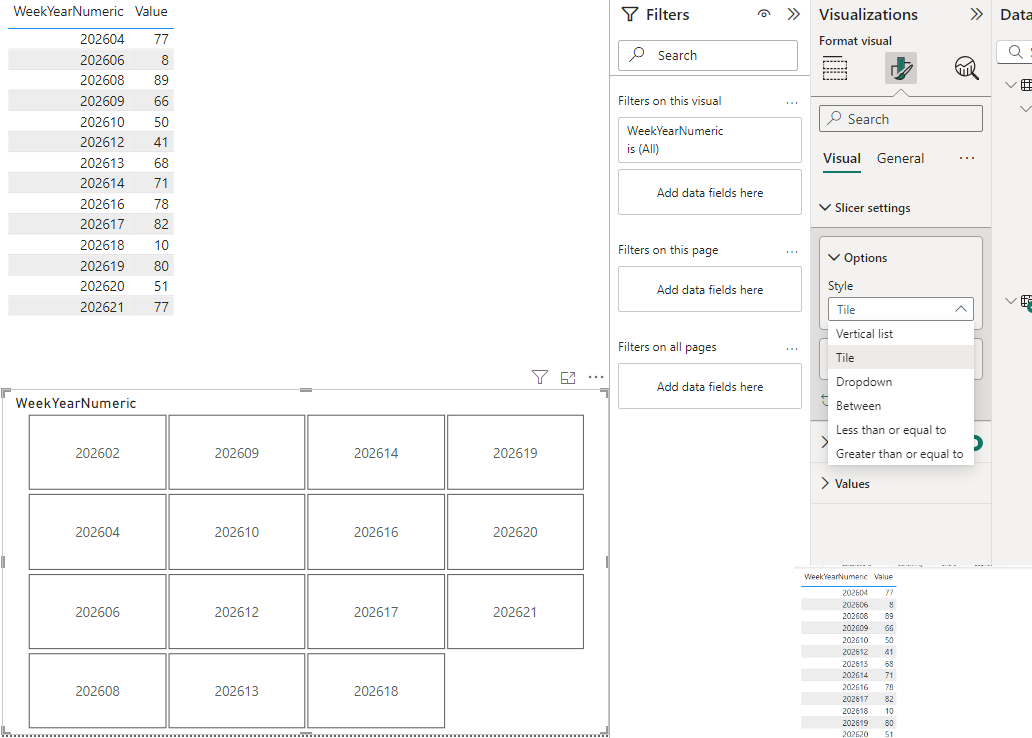Click Add data fields here under this page

(x=710, y=289)
